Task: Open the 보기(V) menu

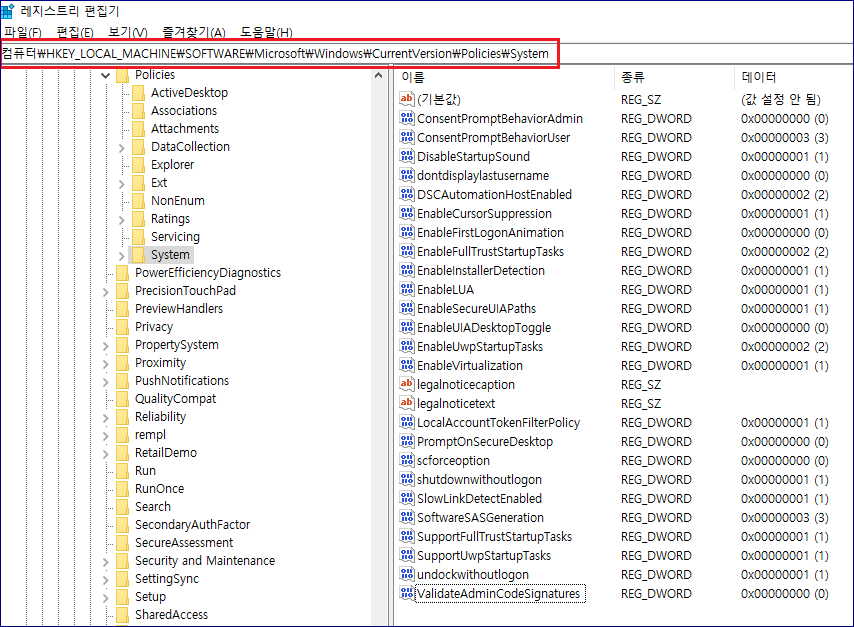Action: click(x=128, y=32)
